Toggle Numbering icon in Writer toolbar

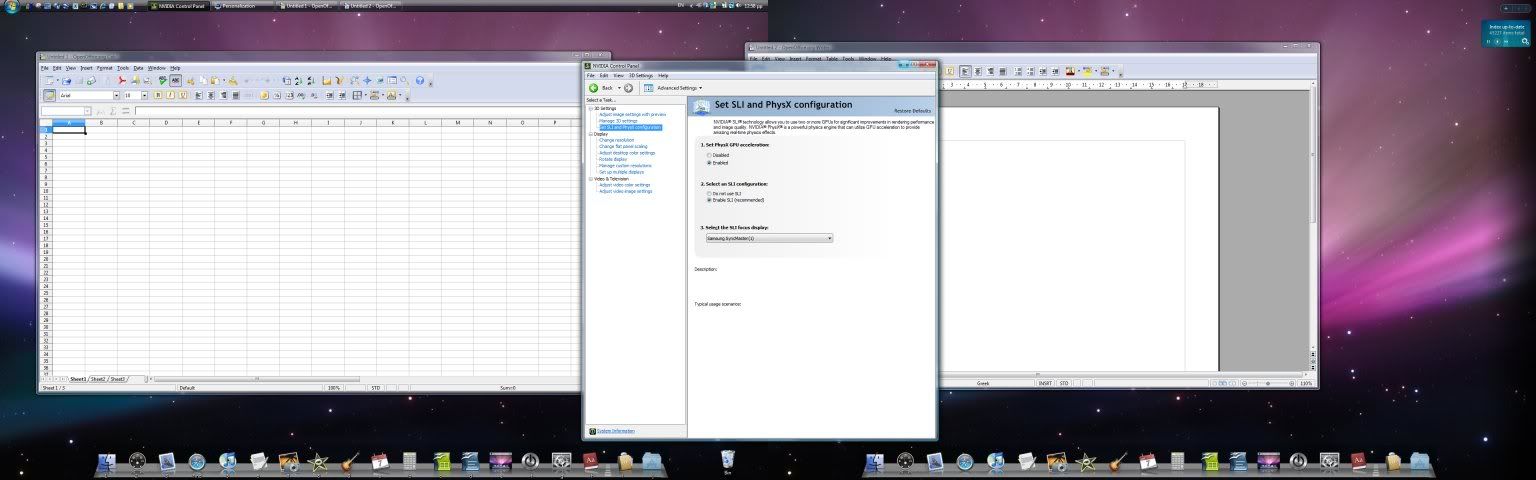[x=1018, y=72]
